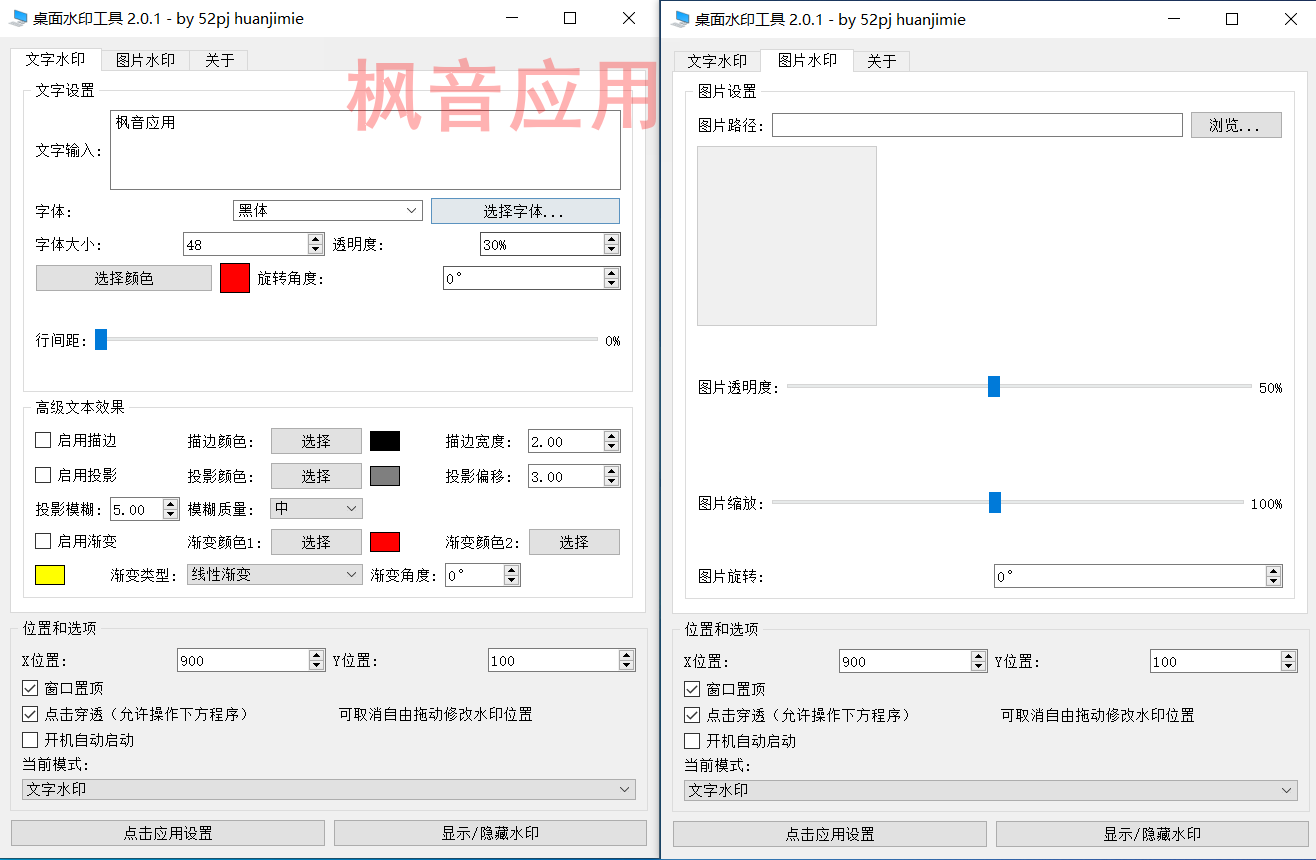Decrease 透明度 30% with down arrow
Screen dimensions: 1316x860
coord(612,249)
